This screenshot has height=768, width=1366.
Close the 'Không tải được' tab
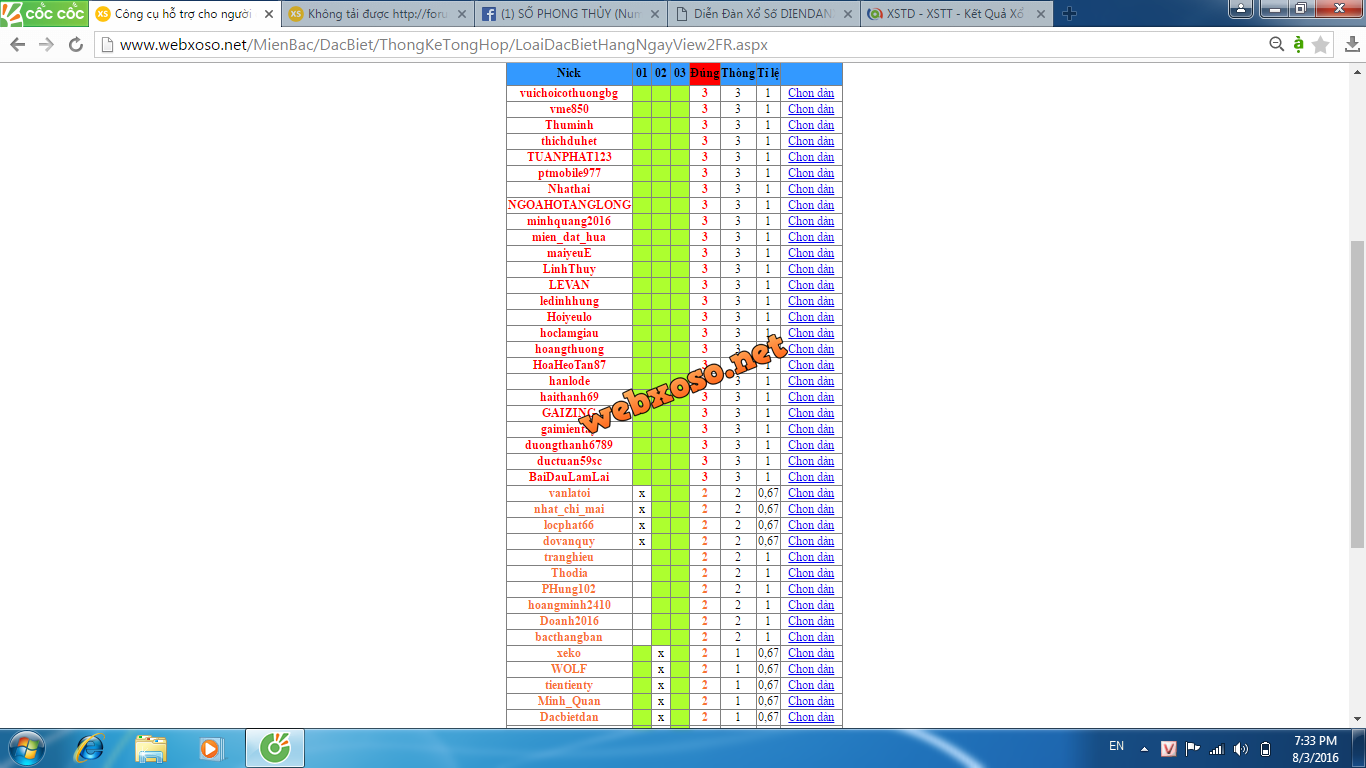462,14
